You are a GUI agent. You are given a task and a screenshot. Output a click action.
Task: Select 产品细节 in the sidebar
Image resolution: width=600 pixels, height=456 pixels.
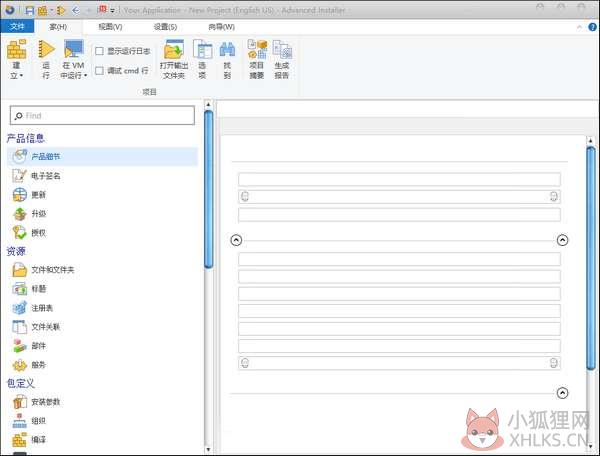(x=102, y=156)
